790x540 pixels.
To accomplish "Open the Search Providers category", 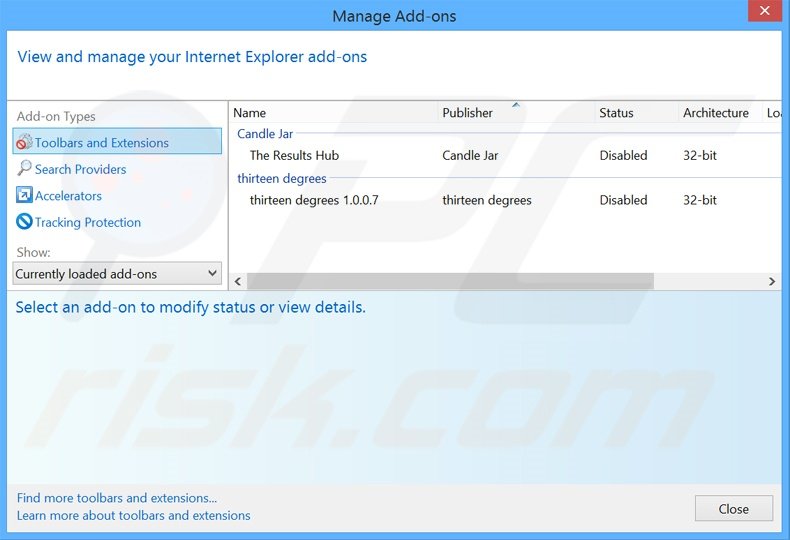I will pos(81,169).
